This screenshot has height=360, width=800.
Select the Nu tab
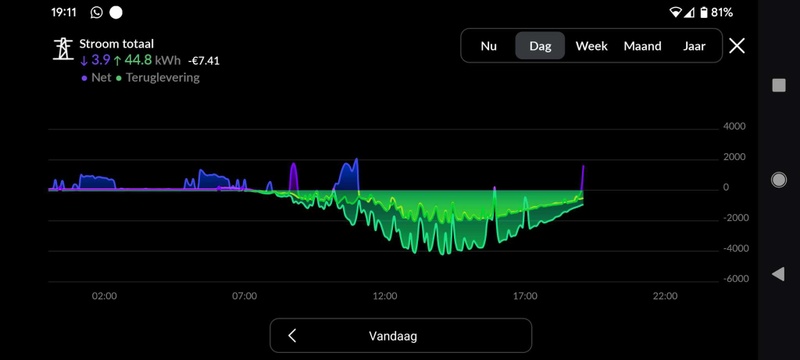coord(488,46)
